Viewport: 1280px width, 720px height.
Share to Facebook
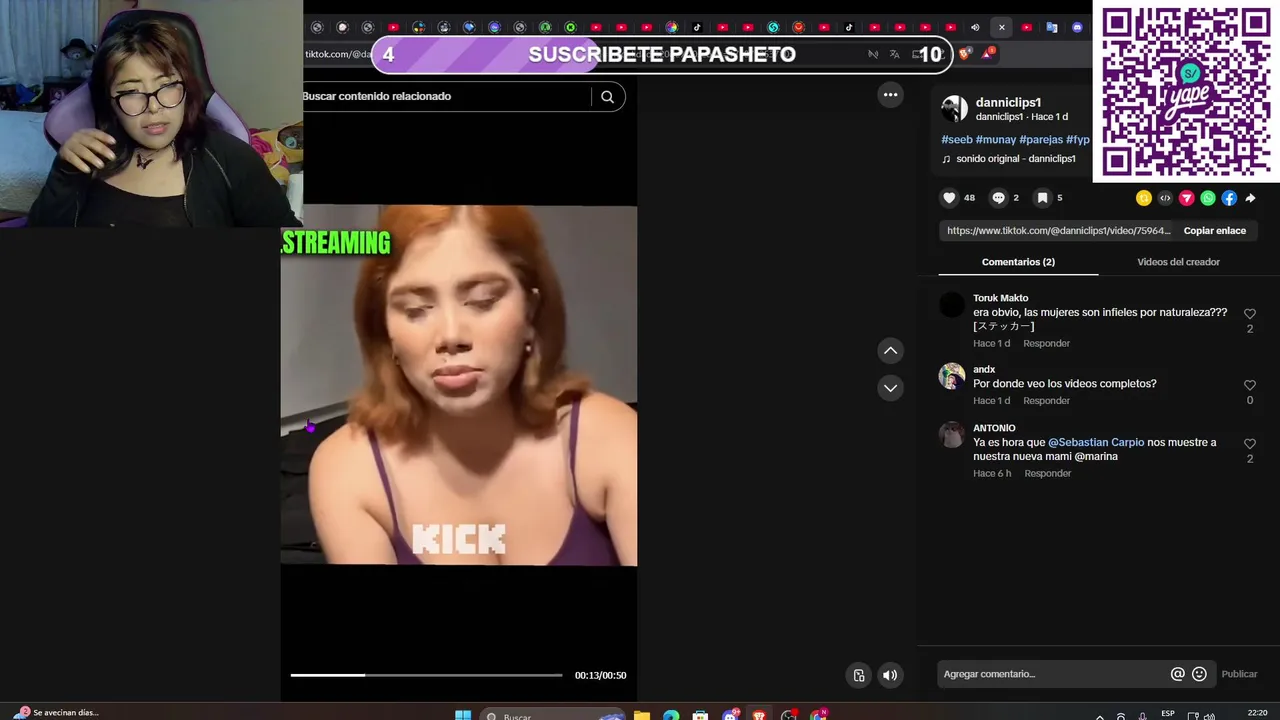[x=1229, y=198]
